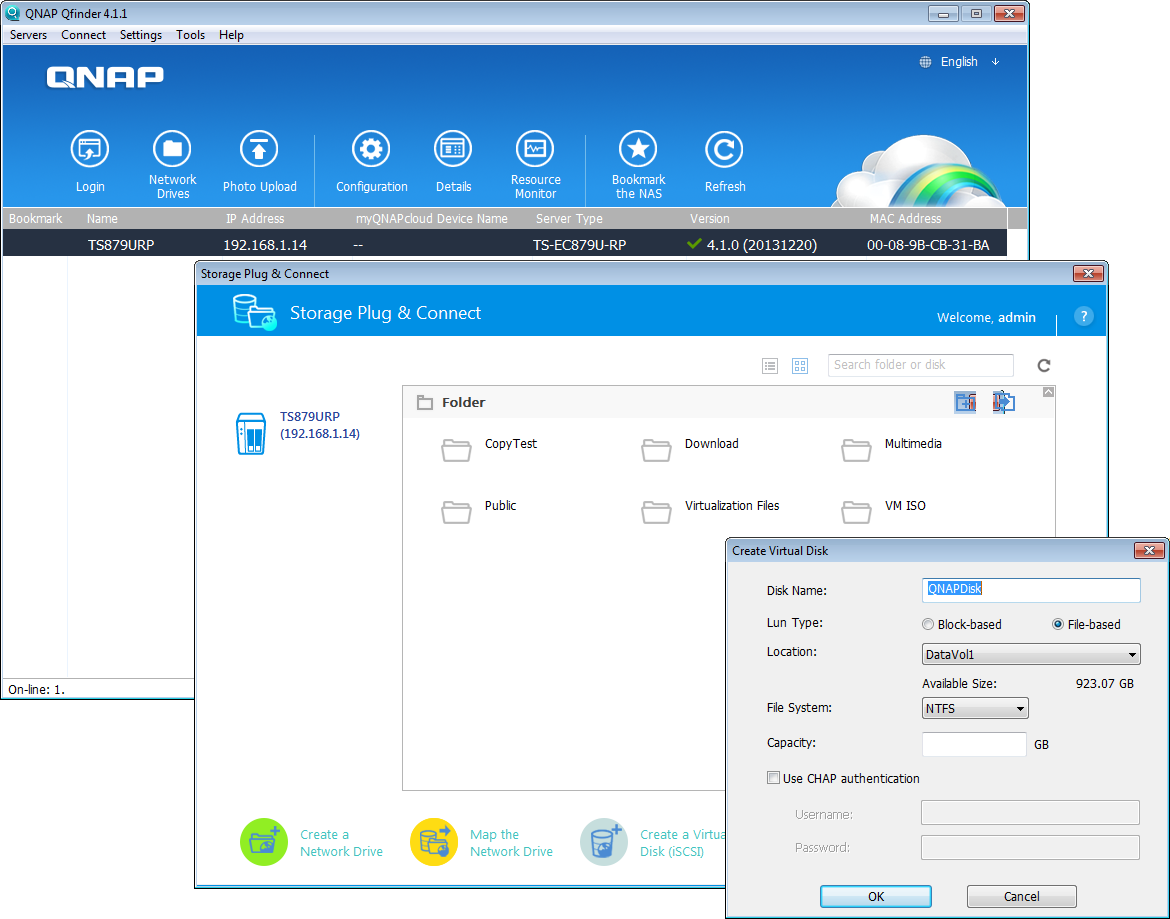Open the Help menu
1170x919 pixels.
231,35
